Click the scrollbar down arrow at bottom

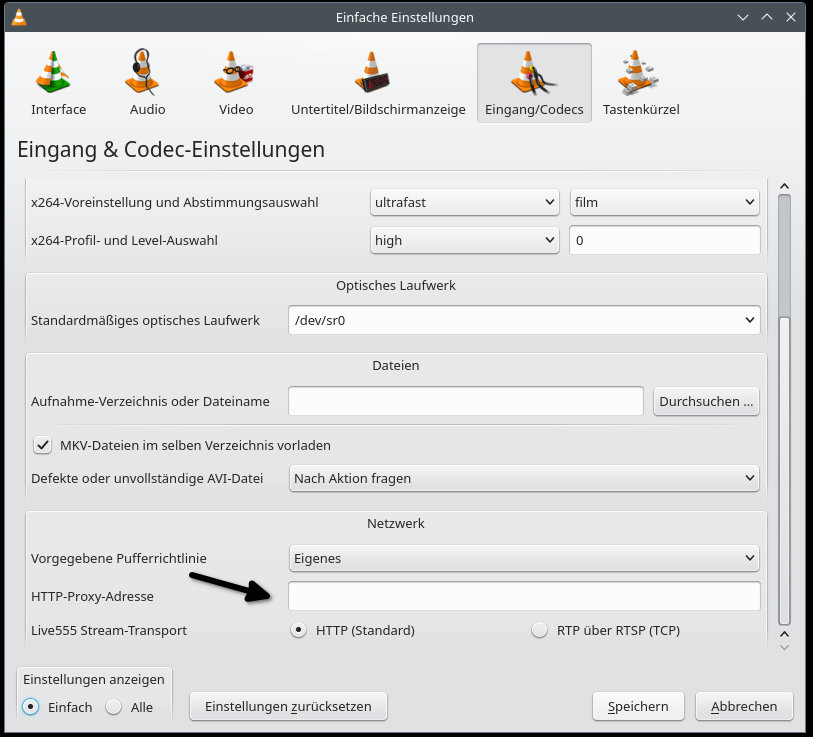pyautogui.click(x=784, y=648)
